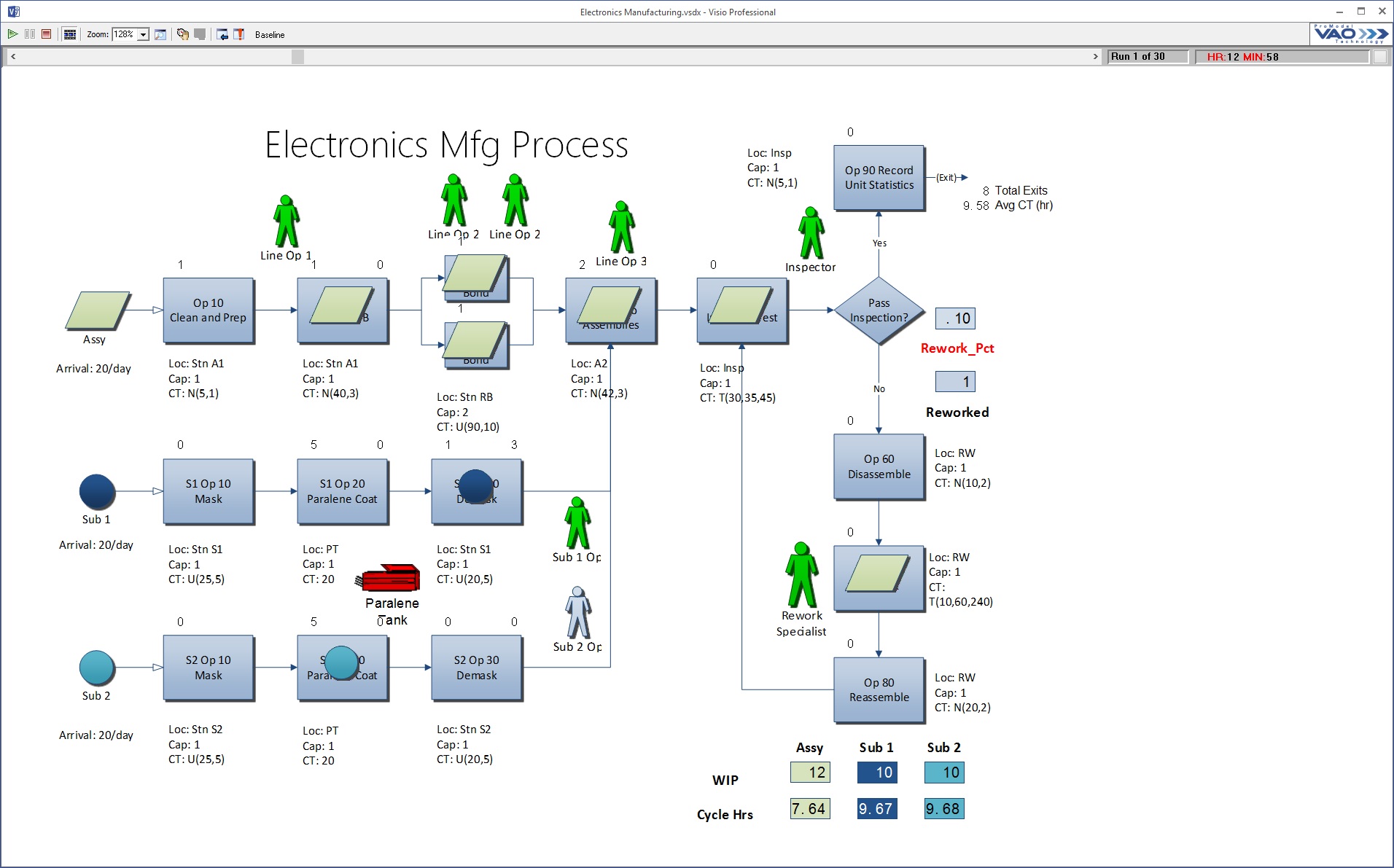Image resolution: width=1394 pixels, height=868 pixels.
Task: Click the Sub 2 WIP value 10
Action: click(944, 773)
